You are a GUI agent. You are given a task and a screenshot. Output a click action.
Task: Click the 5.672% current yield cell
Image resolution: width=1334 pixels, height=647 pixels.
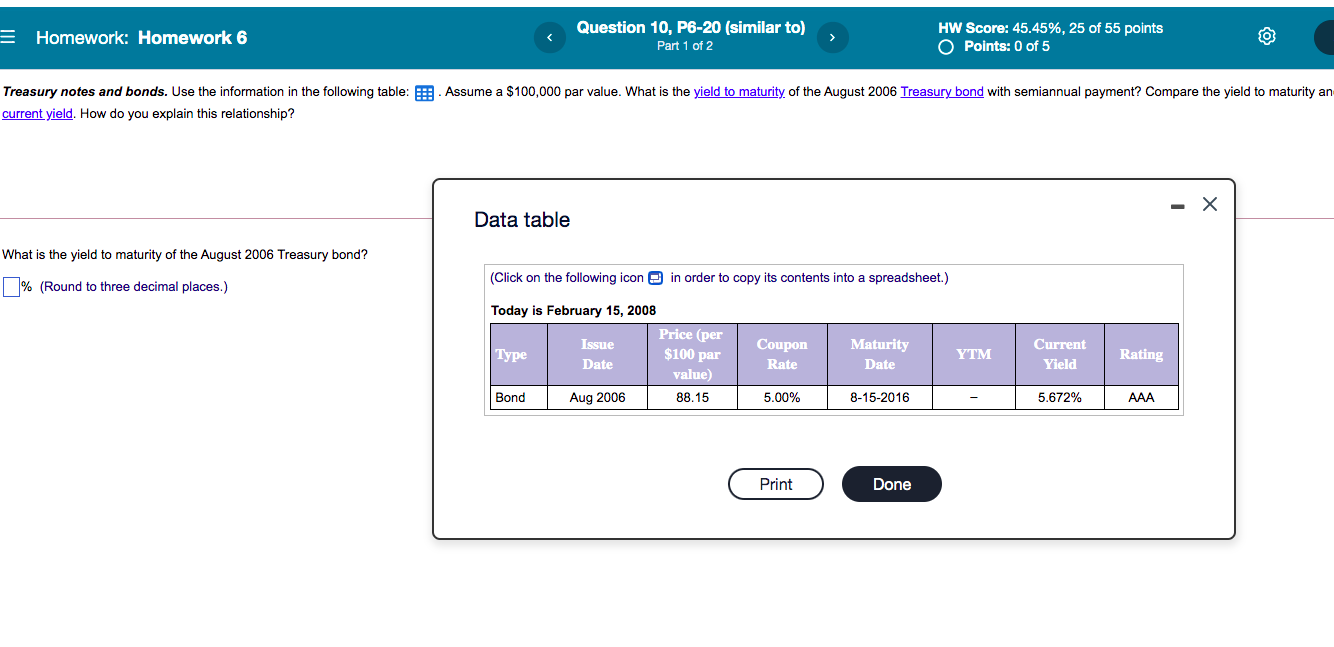(x=1060, y=398)
